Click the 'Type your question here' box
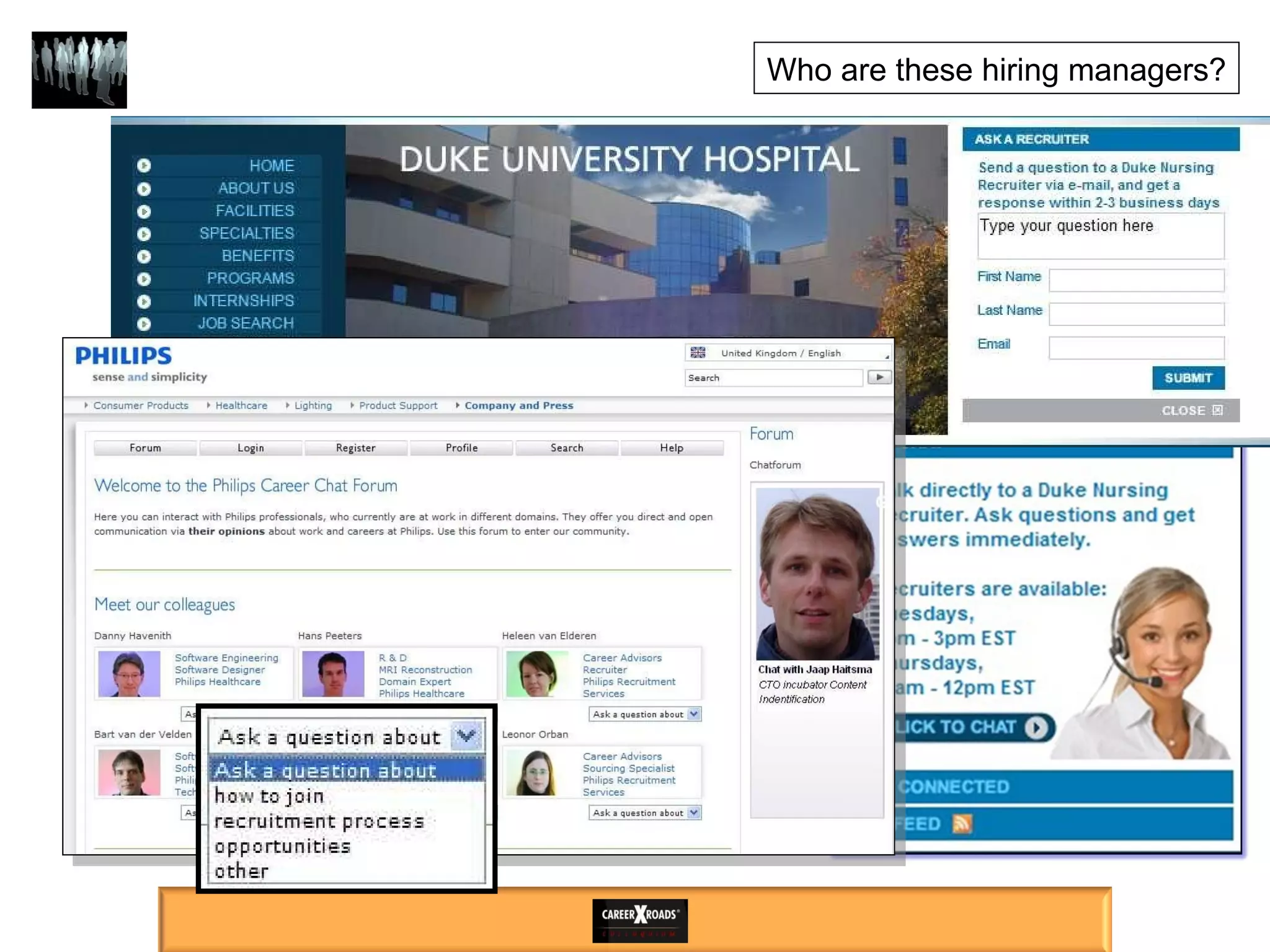Viewport: 1270px width, 952px height. click(x=1101, y=236)
